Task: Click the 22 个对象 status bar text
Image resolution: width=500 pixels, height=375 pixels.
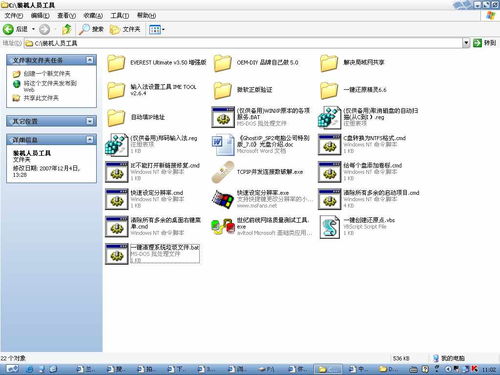Action: click(x=13, y=358)
